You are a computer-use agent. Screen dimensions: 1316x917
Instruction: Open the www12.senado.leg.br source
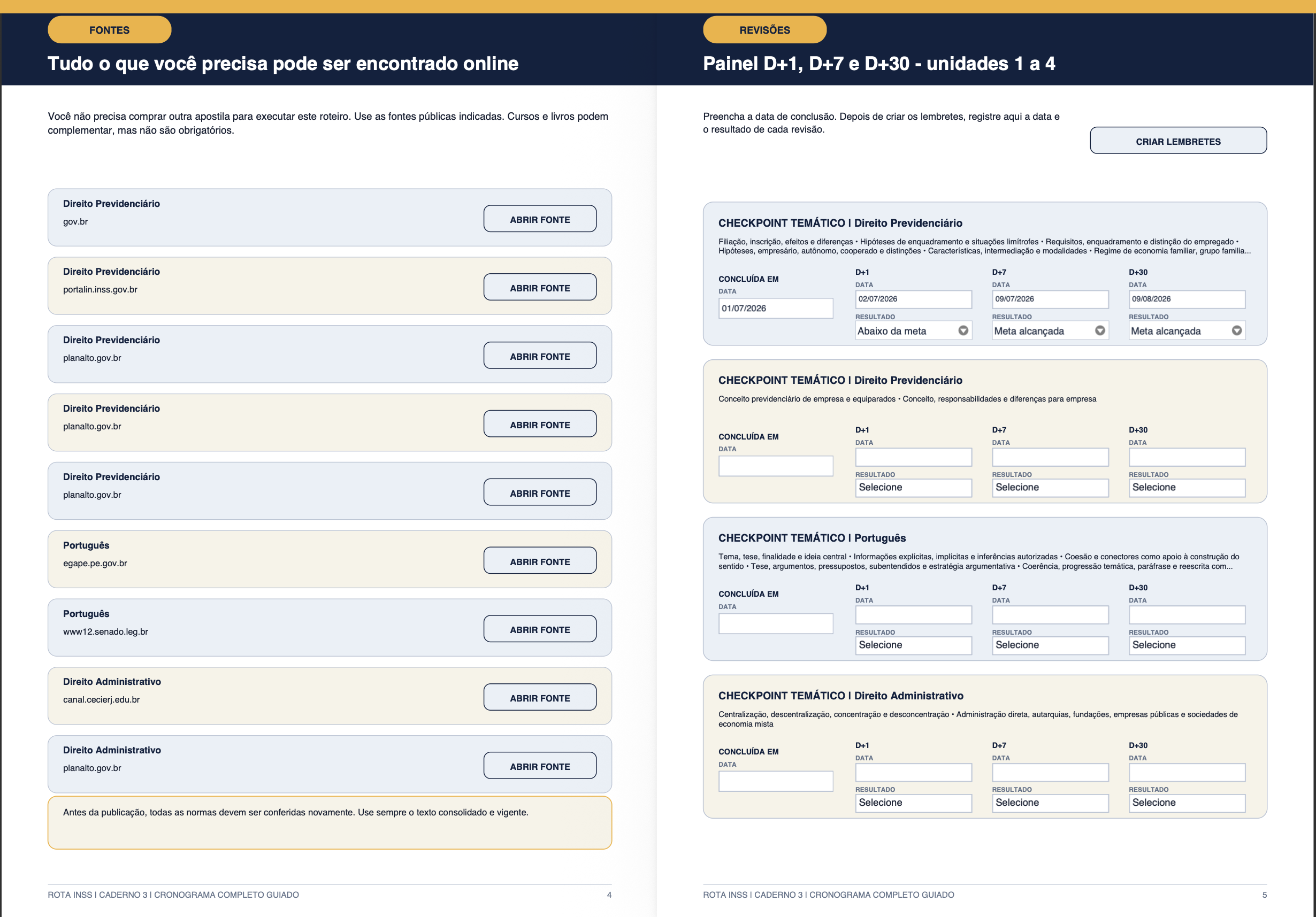coord(539,629)
